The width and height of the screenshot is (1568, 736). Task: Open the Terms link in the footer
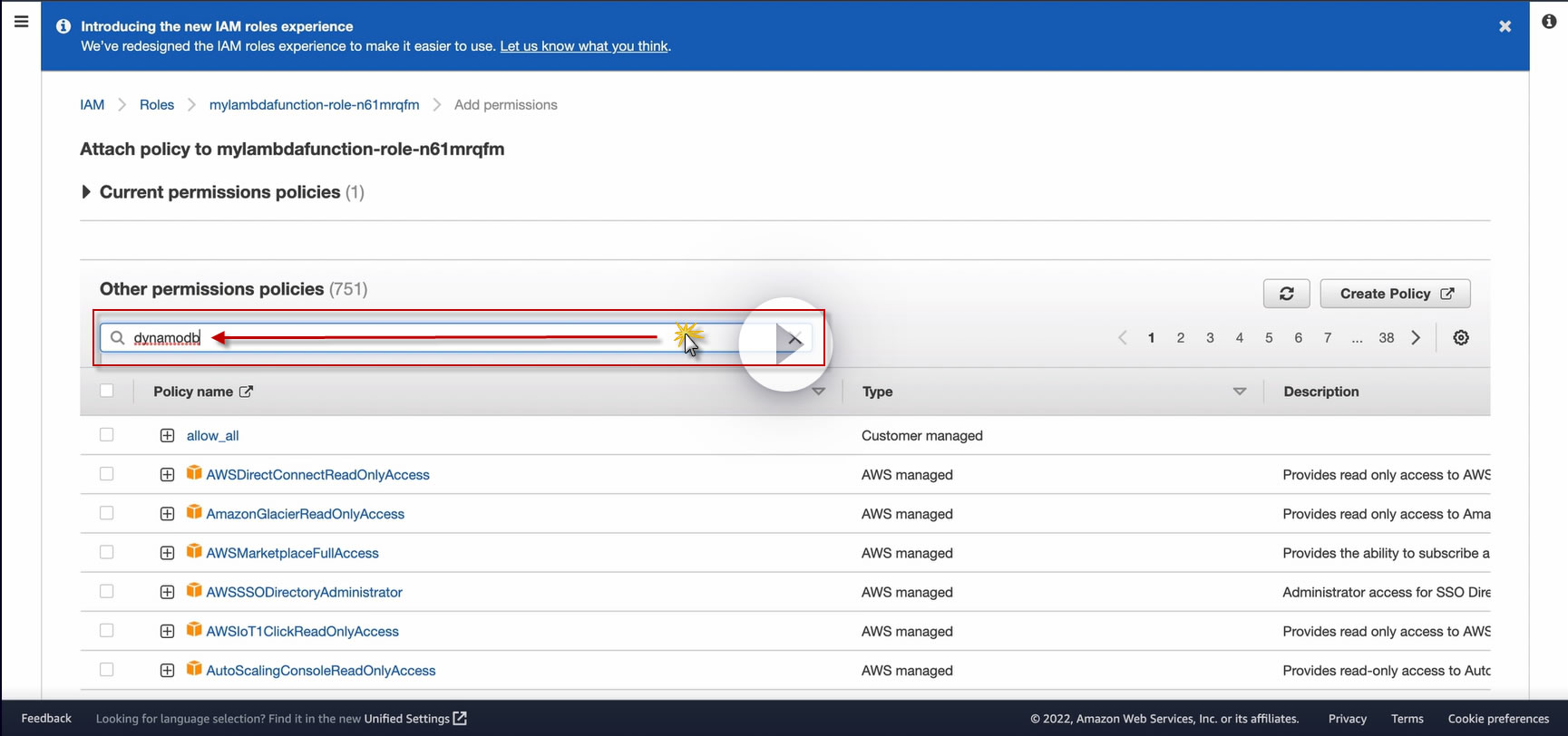pyautogui.click(x=1407, y=719)
